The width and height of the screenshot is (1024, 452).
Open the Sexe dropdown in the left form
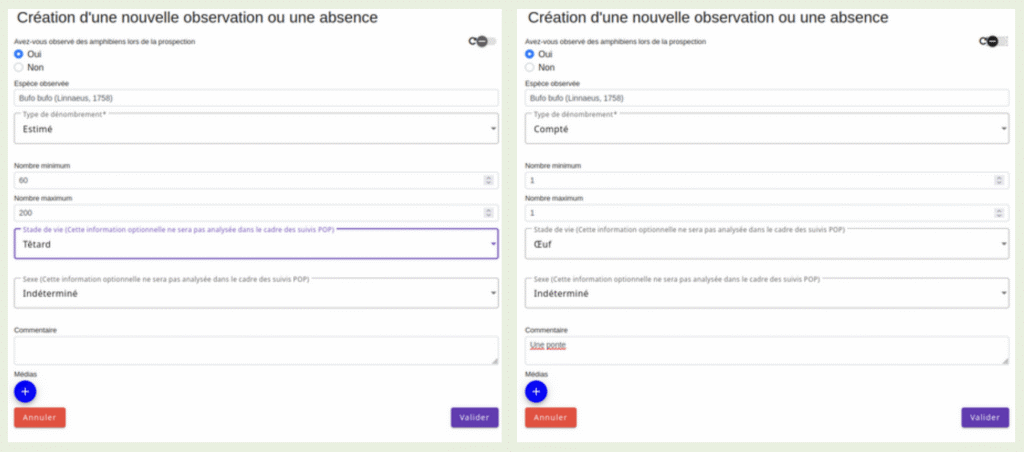[256, 293]
